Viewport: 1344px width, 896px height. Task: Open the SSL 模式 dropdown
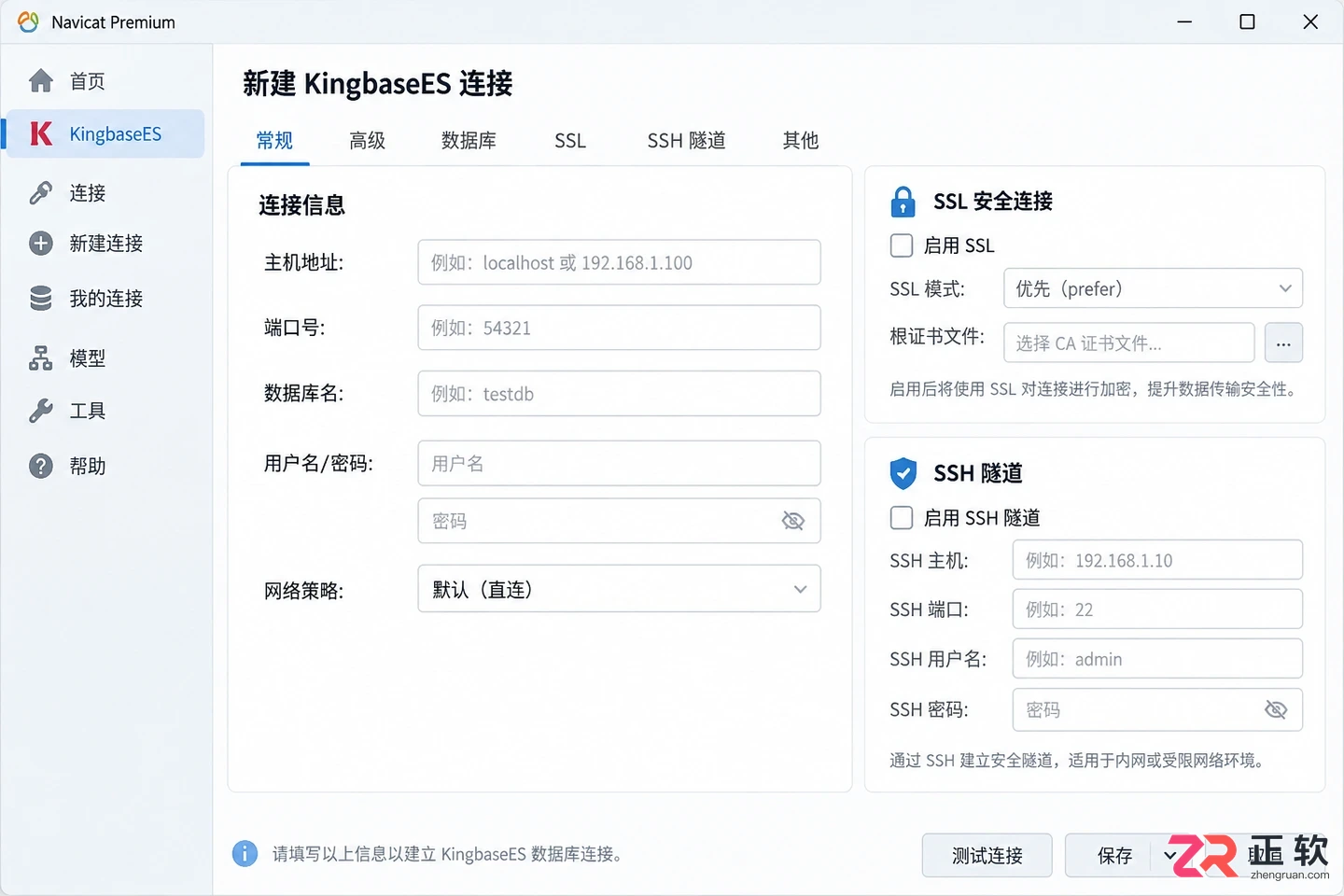(1153, 288)
